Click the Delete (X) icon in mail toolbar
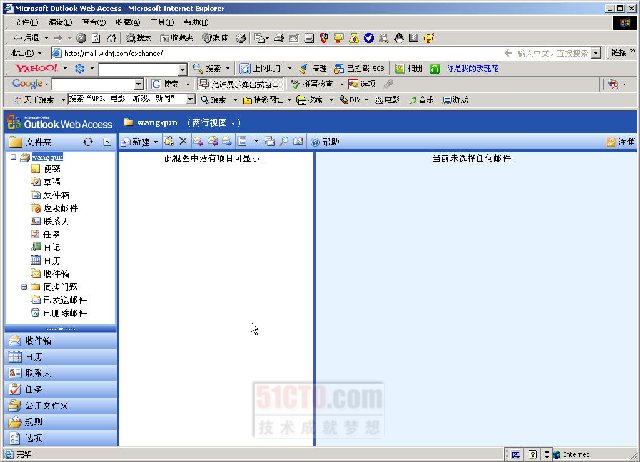640x462 pixels. click(x=183, y=142)
